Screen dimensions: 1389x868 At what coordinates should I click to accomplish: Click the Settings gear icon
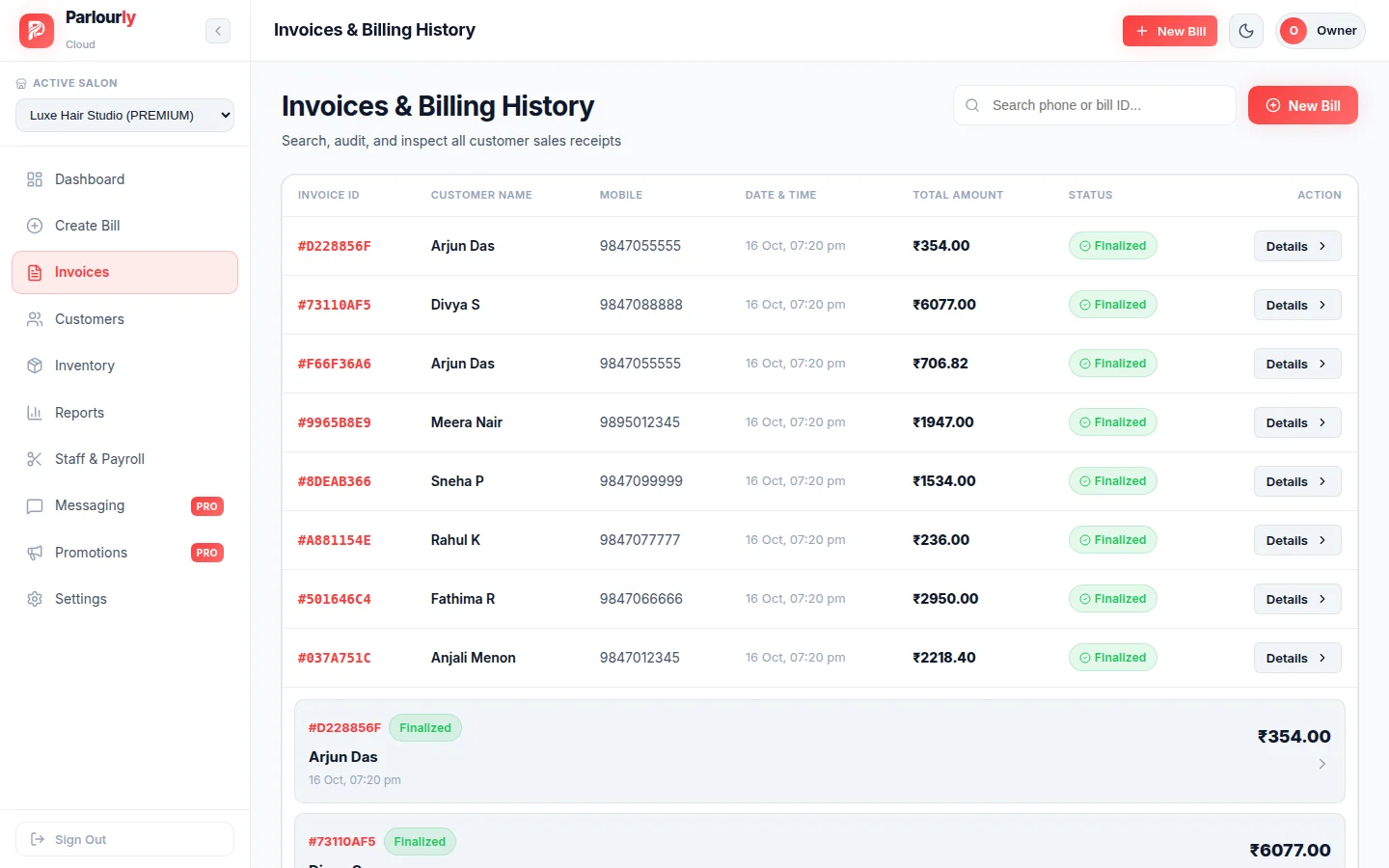click(x=35, y=599)
